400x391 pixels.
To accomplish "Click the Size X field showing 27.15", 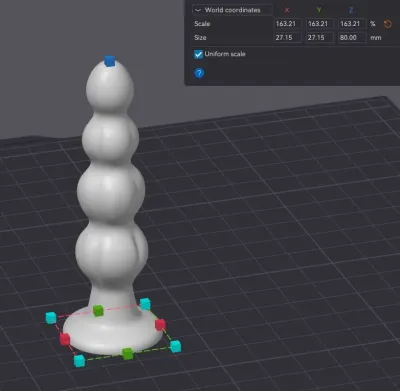I will 288,37.
